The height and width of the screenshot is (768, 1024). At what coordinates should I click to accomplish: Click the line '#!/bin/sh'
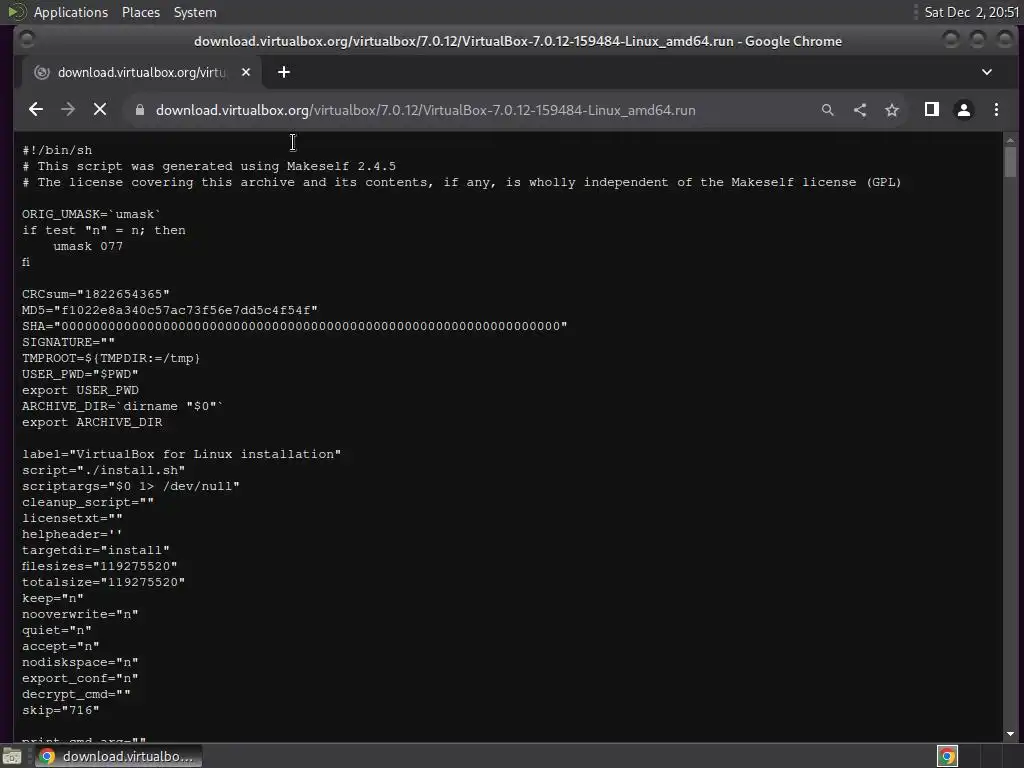57,150
